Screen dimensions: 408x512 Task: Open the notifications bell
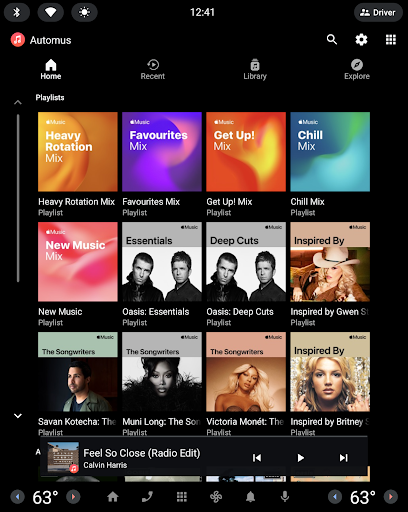point(251,497)
